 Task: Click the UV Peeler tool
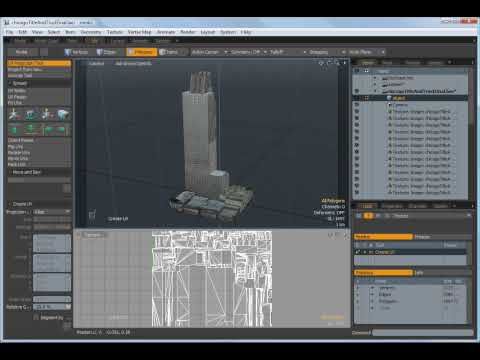[x=39, y=97]
